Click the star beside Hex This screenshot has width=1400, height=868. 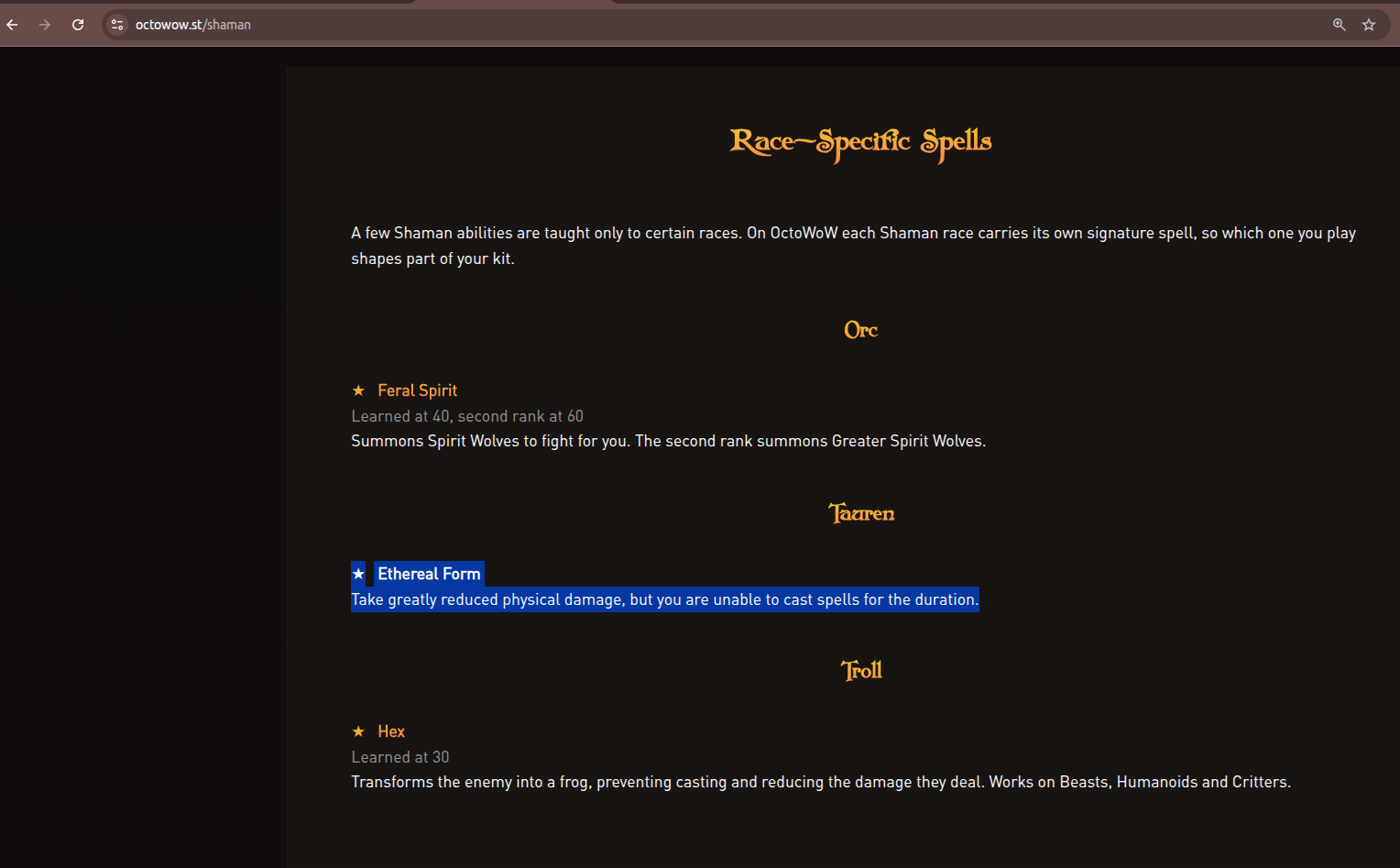tap(358, 731)
